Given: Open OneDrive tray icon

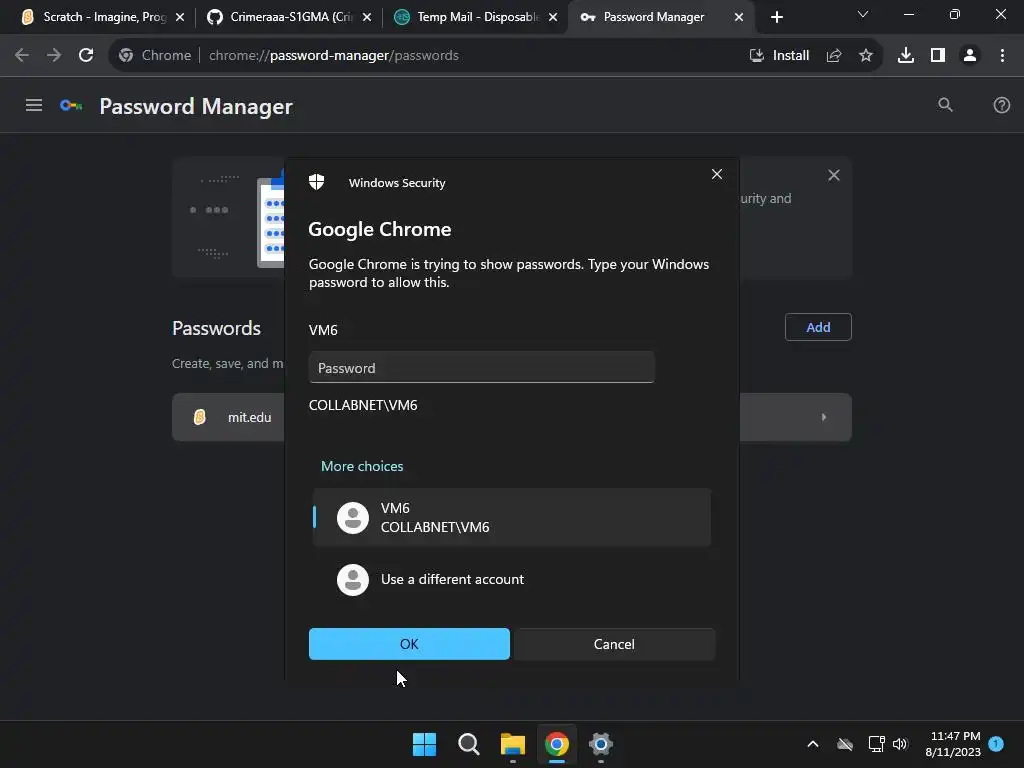Looking at the screenshot, I should (844, 744).
